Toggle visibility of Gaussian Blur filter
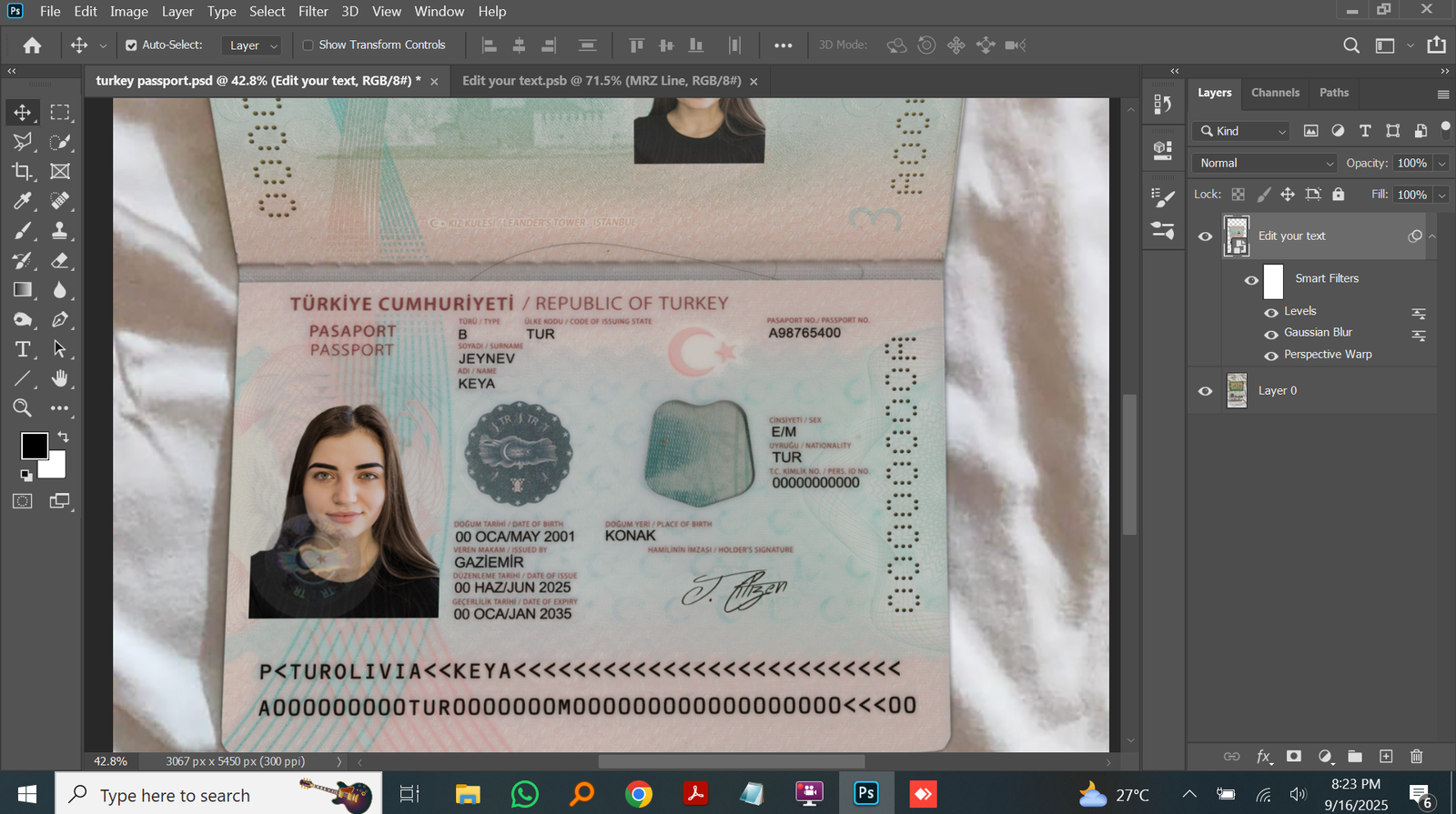The width and height of the screenshot is (1456, 814). [x=1271, y=334]
